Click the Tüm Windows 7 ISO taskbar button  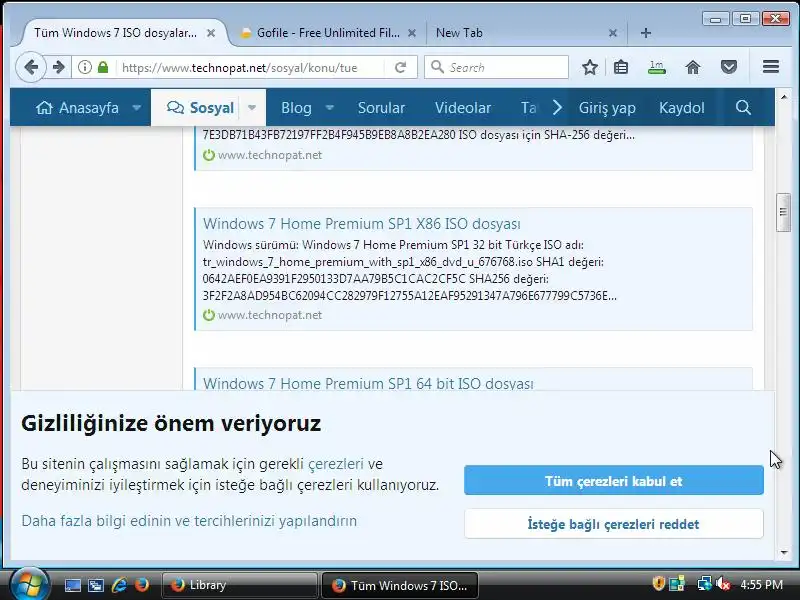click(x=400, y=585)
